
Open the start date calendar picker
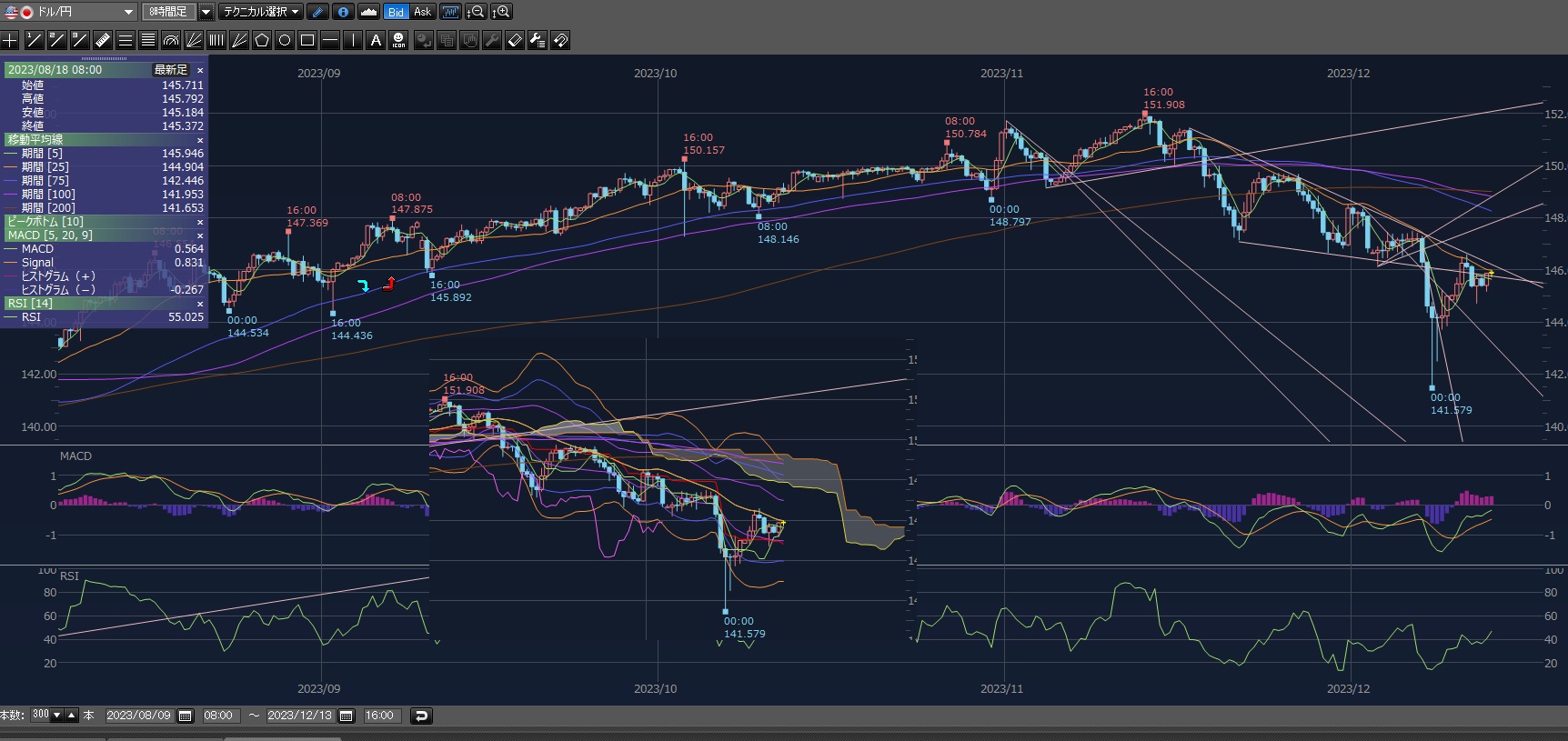pos(185,716)
